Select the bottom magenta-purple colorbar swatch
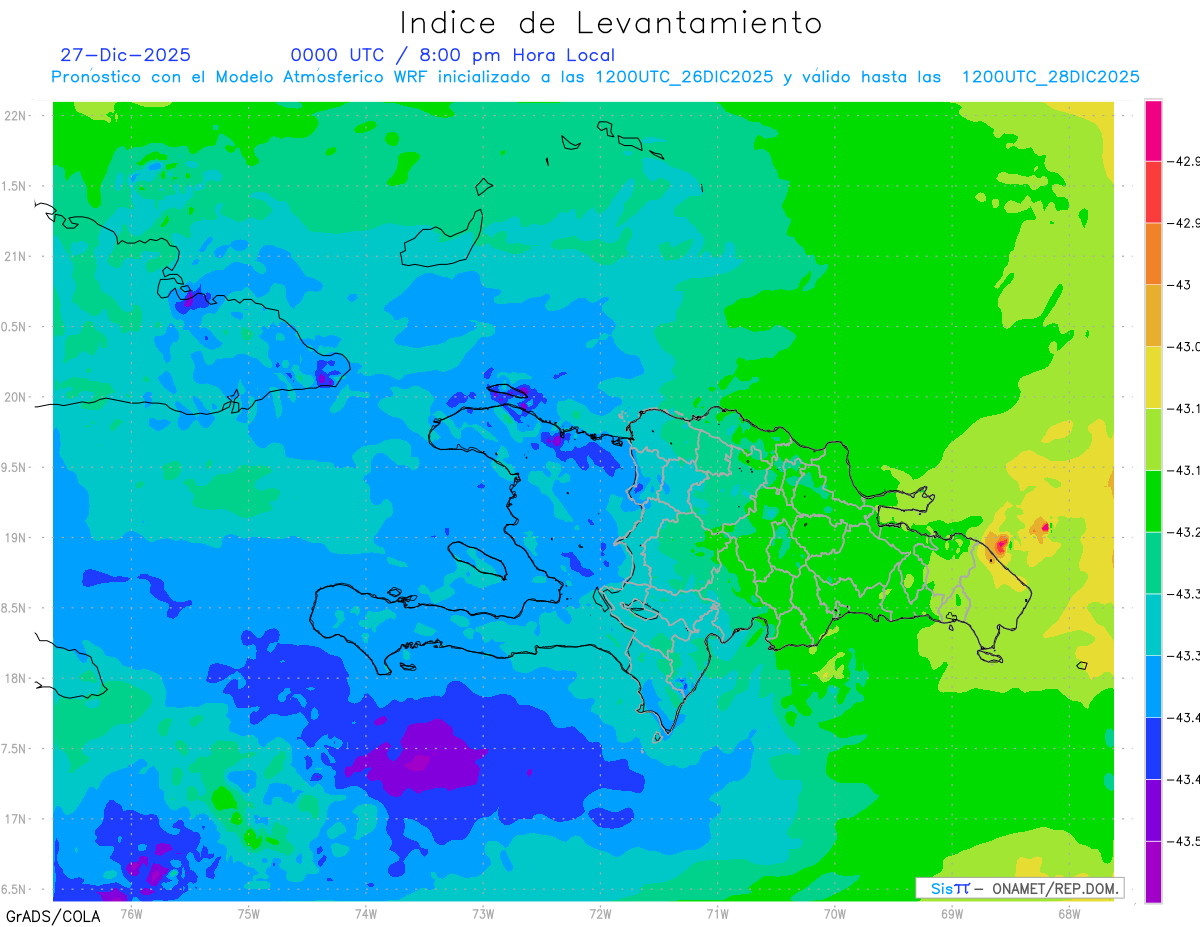1200x927 pixels. (1153, 872)
